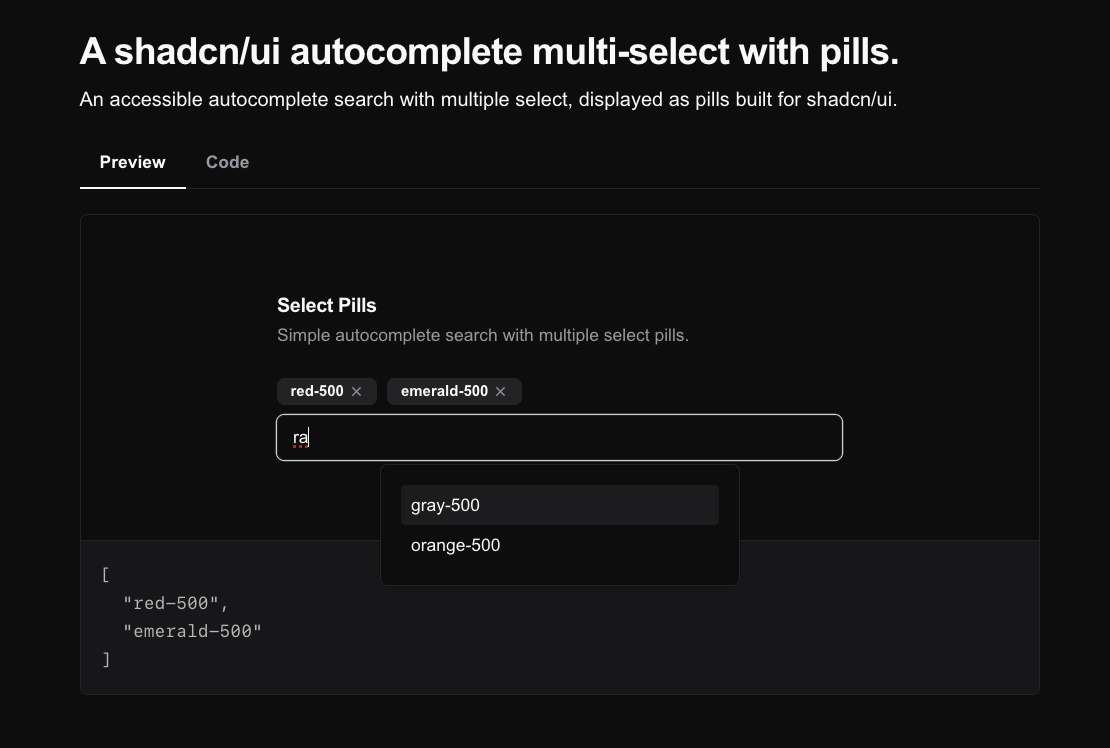1110x748 pixels.
Task: Click the "An accessible autocomplete search" subtitle
Action: tap(488, 99)
